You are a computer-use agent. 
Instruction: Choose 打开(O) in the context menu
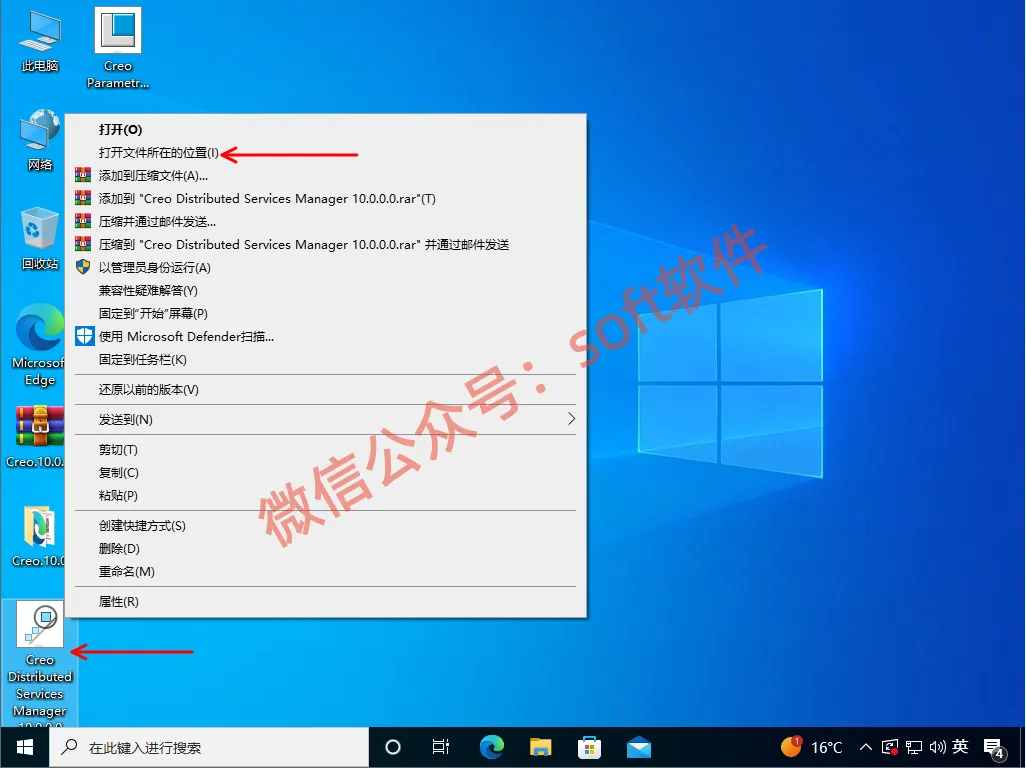(x=326, y=130)
